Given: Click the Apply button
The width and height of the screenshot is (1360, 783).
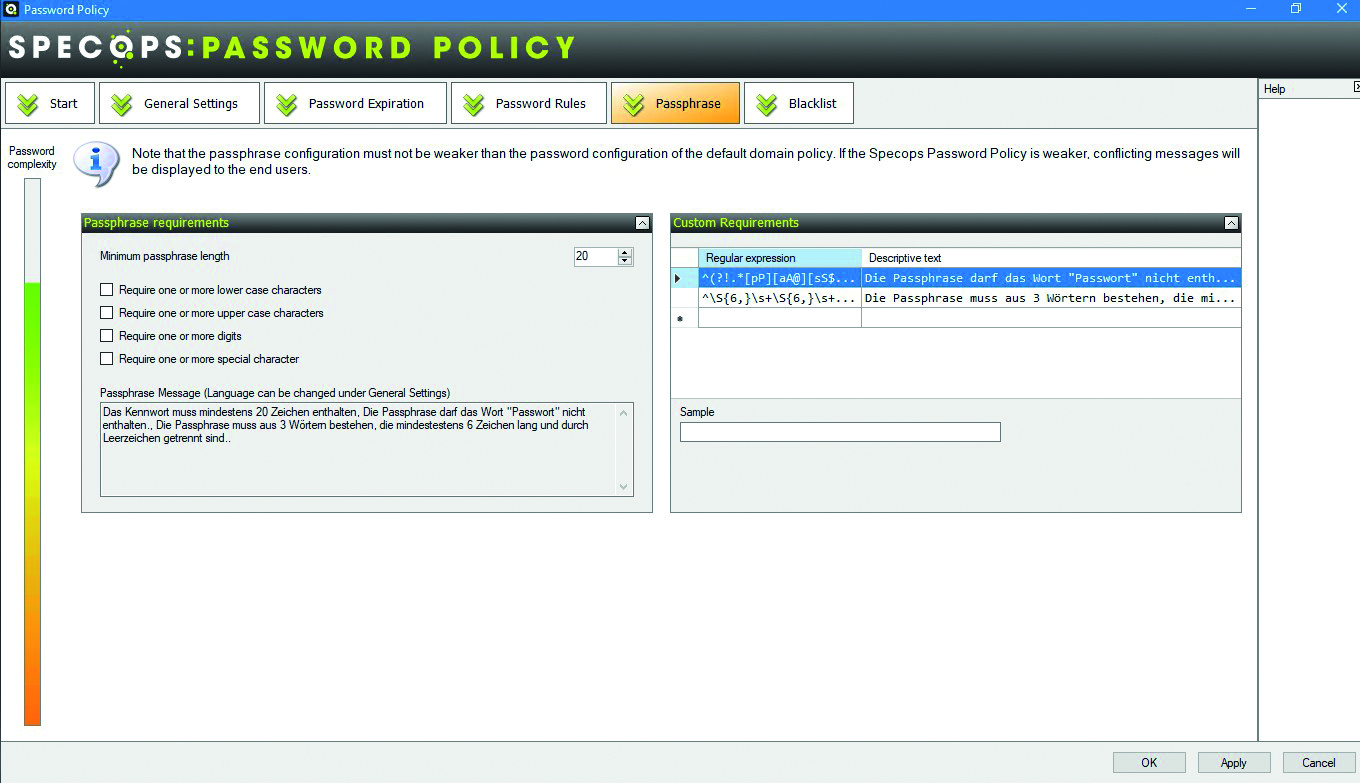Looking at the screenshot, I should click(x=1233, y=763).
